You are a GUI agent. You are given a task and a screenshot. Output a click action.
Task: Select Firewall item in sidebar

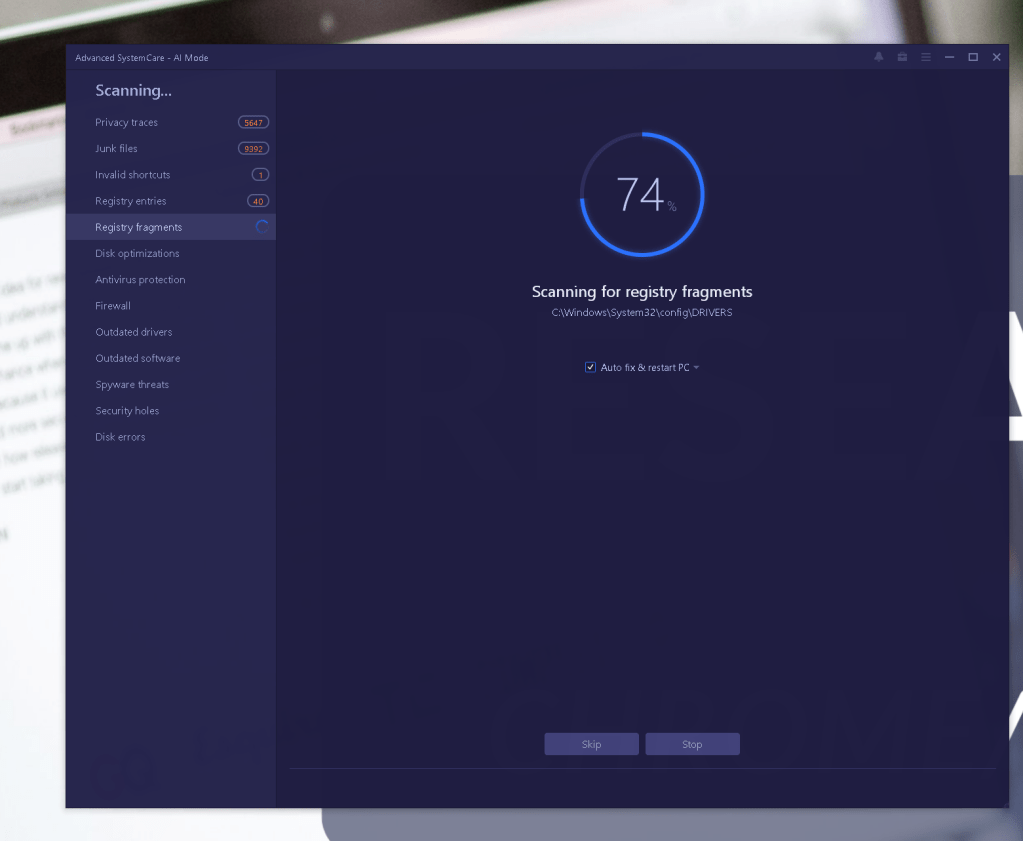click(x=171, y=305)
